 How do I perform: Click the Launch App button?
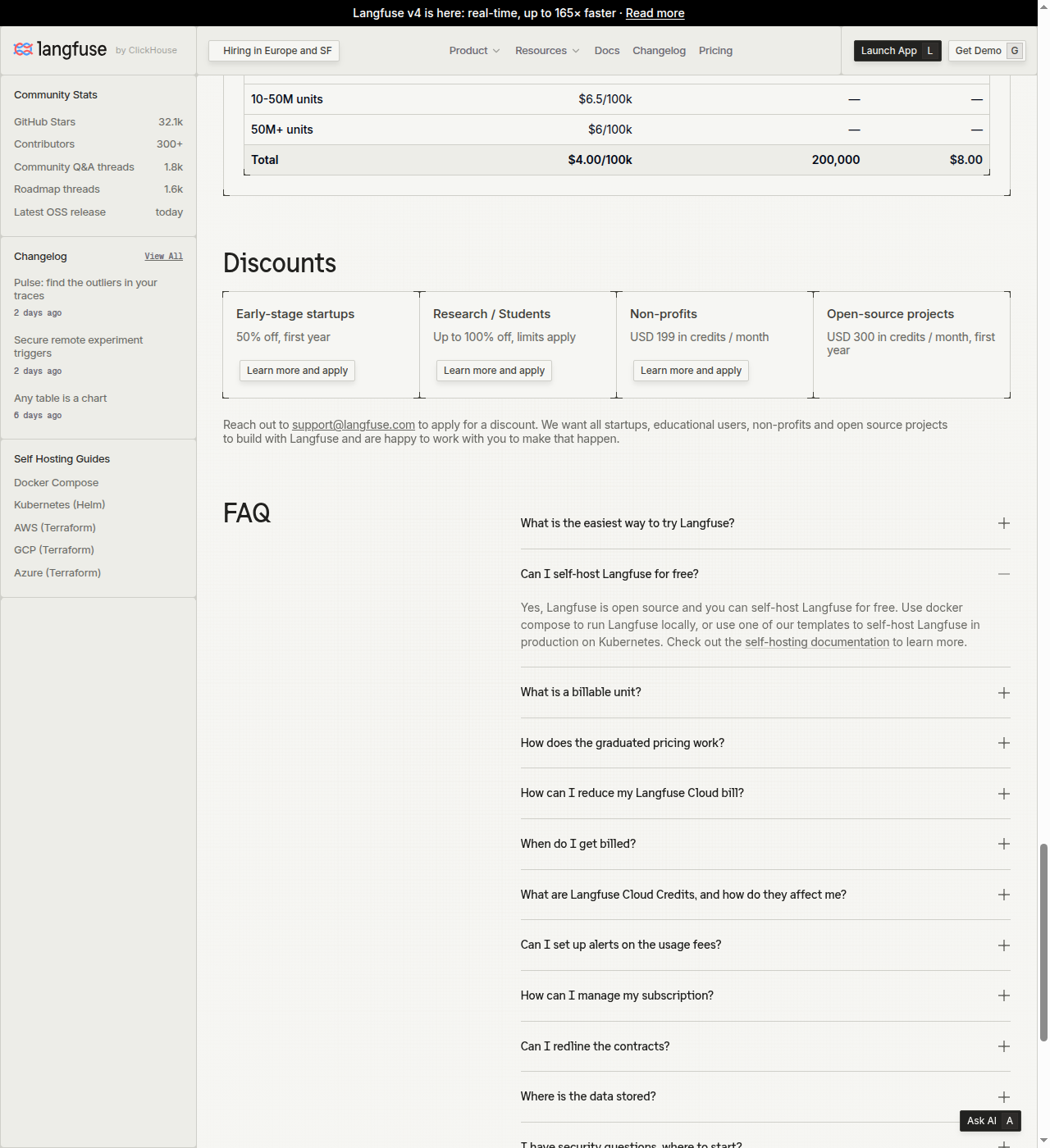pyautogui.click(x=897, y=51)
